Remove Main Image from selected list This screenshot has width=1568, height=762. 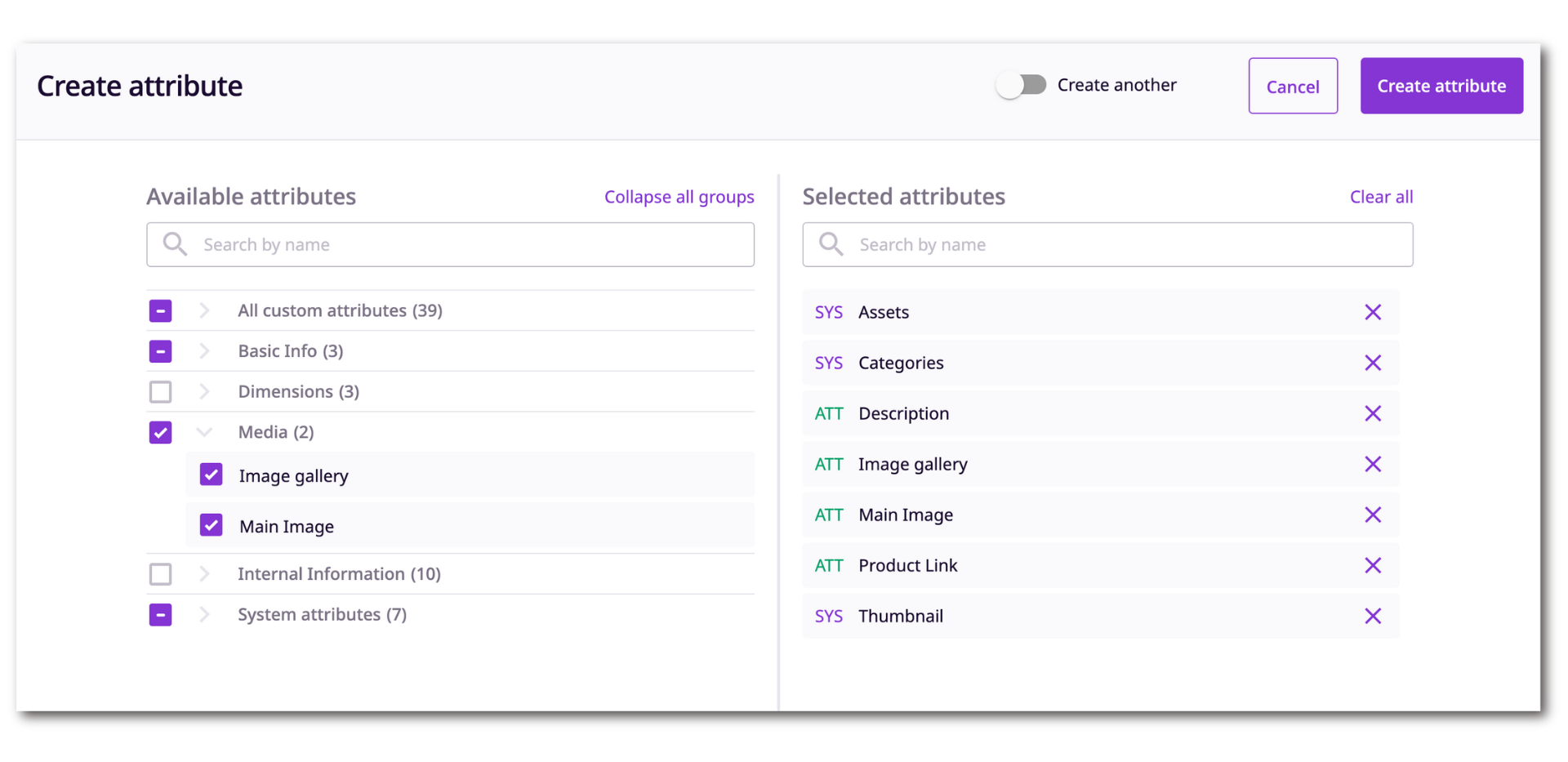point(1372,515)
